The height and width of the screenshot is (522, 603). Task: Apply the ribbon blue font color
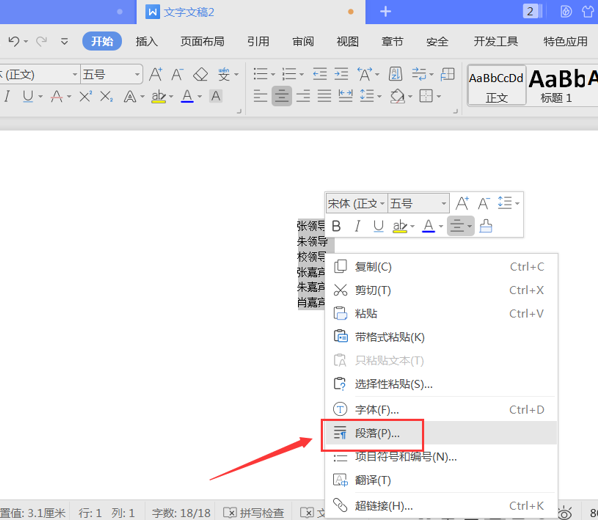pos(187,96)
